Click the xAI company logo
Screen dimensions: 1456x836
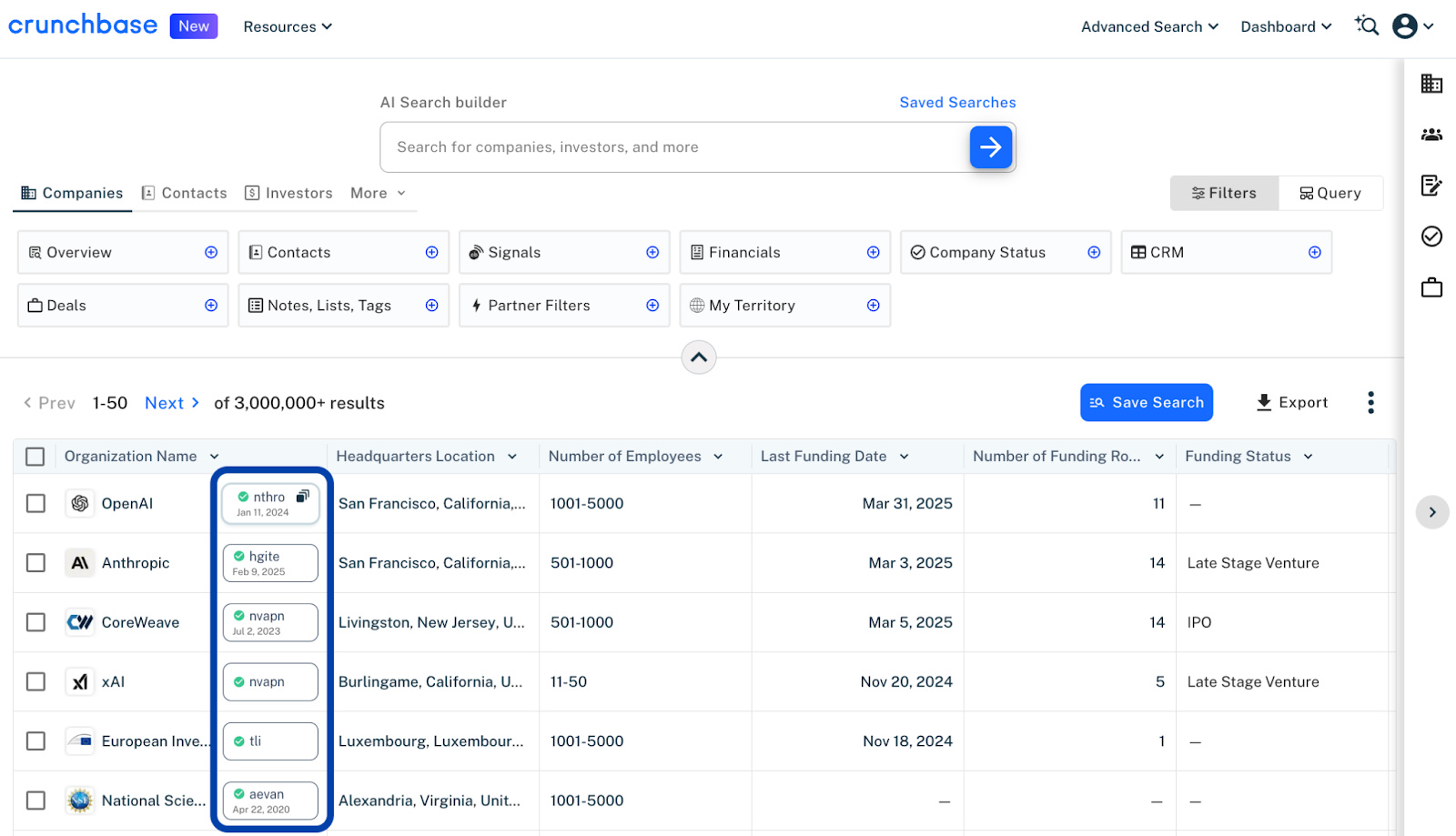(80, 681)
